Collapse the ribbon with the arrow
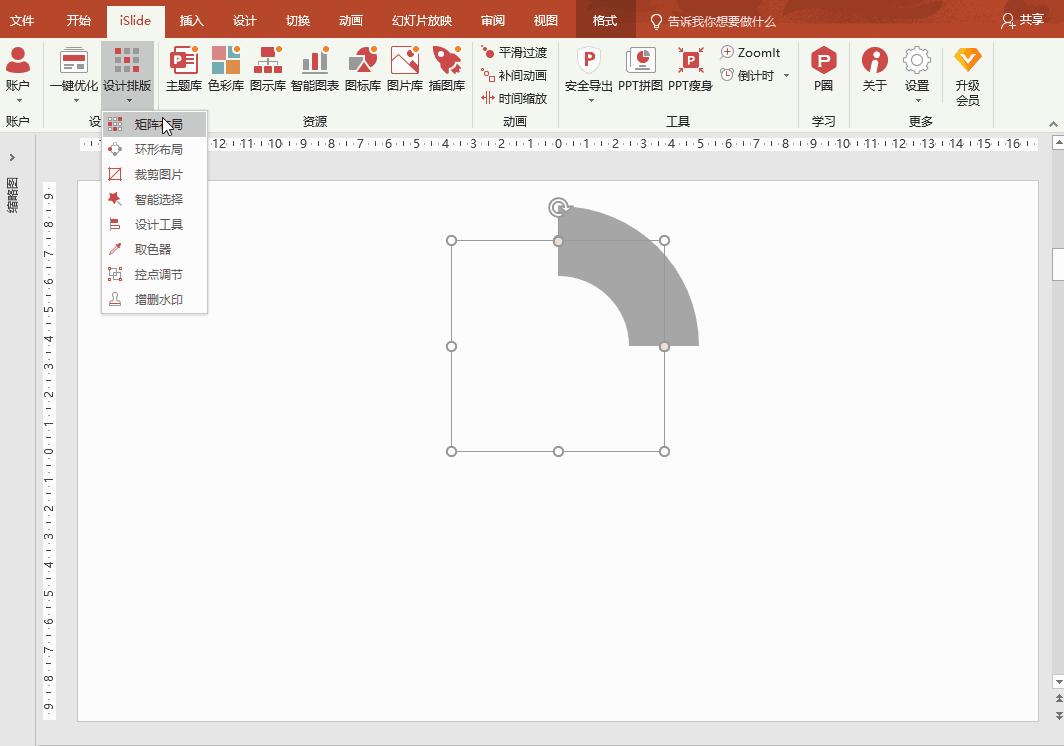Image resolution: width=1064 pixels, height=746 pixels. coord(1053,123)
